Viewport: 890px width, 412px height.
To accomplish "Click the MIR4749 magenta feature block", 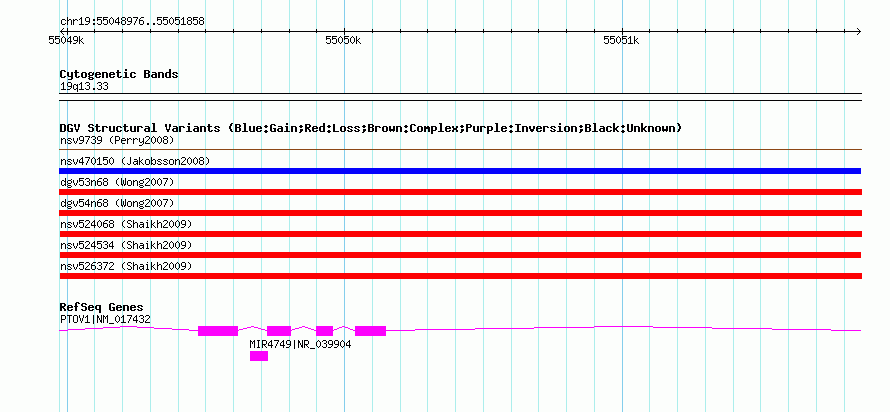I will (259, 356).
